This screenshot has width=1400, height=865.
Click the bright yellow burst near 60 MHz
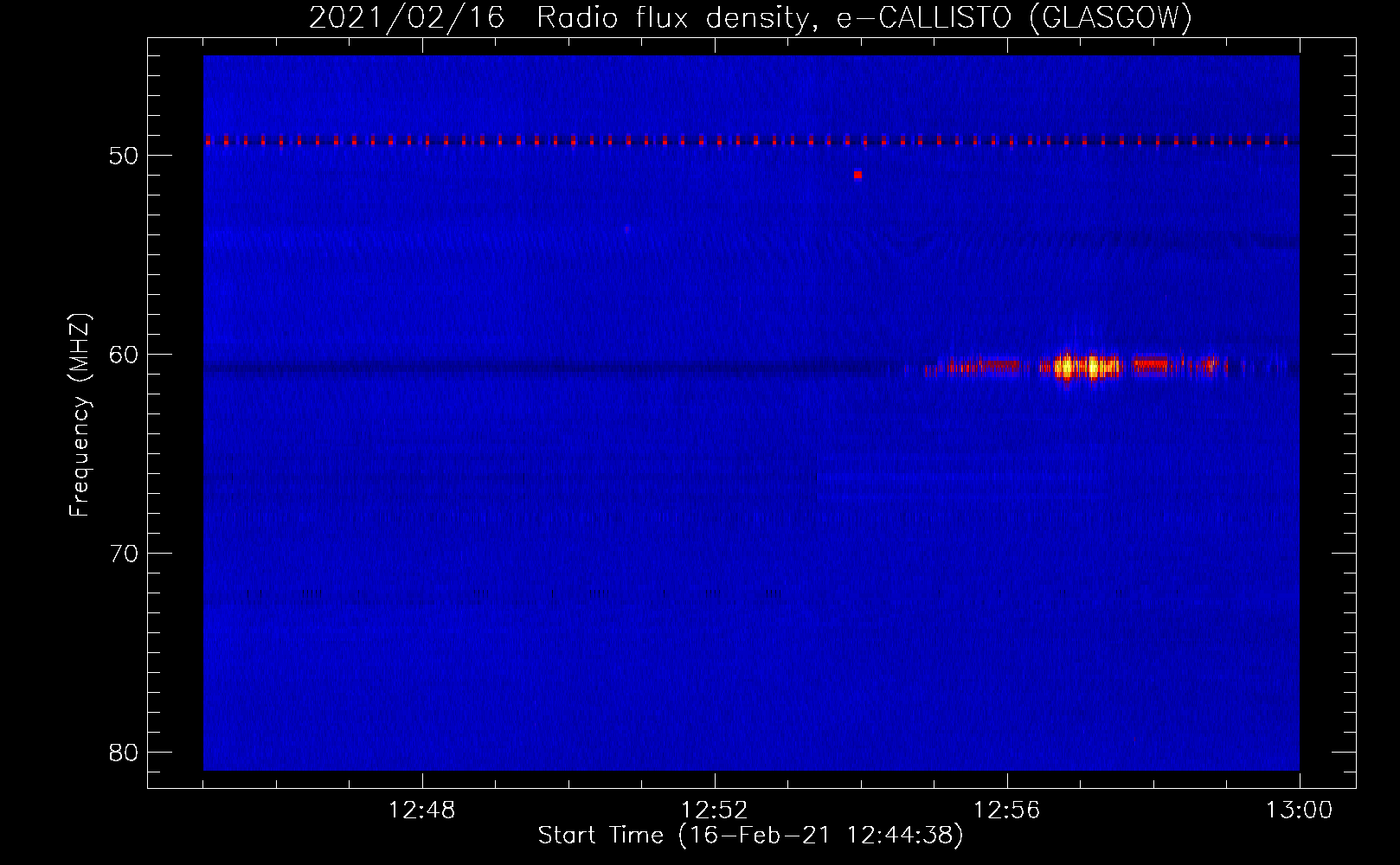(x=1086, y=367)
